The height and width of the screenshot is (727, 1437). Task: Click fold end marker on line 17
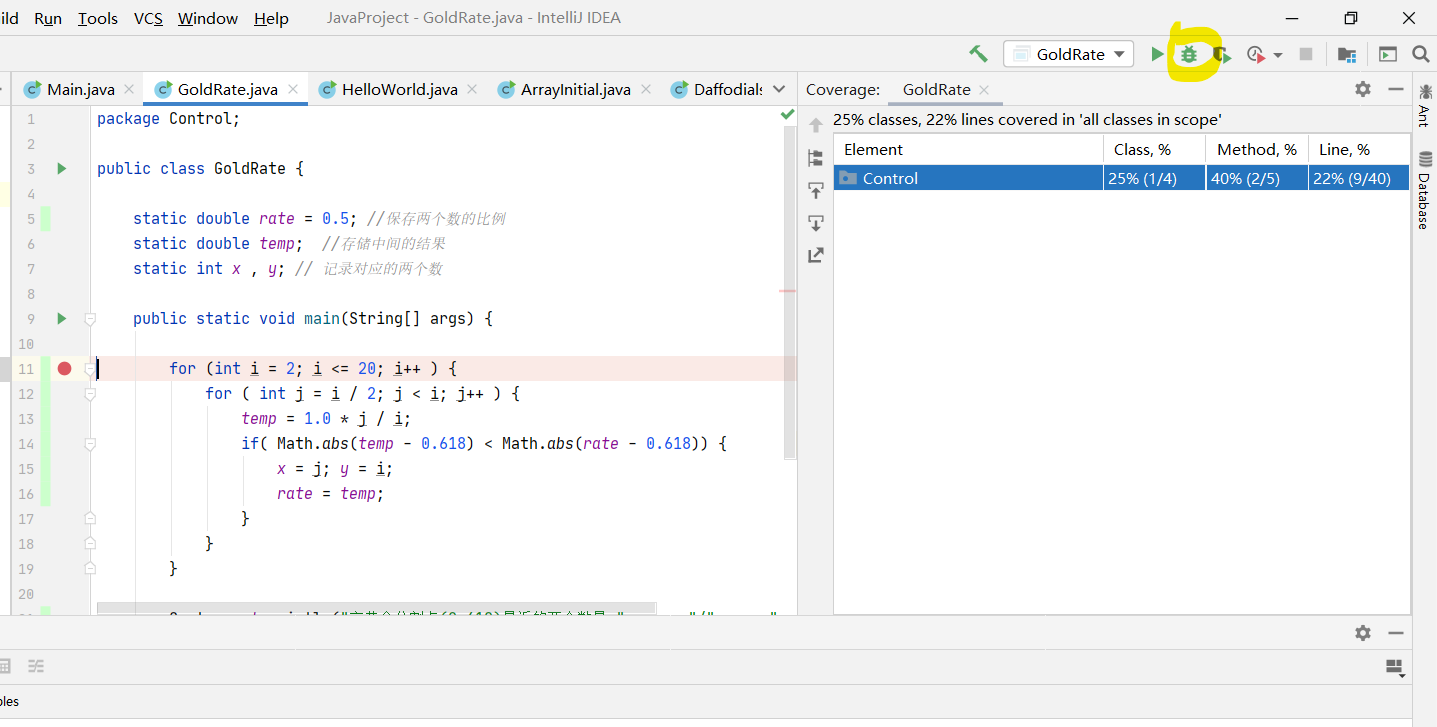90,519
